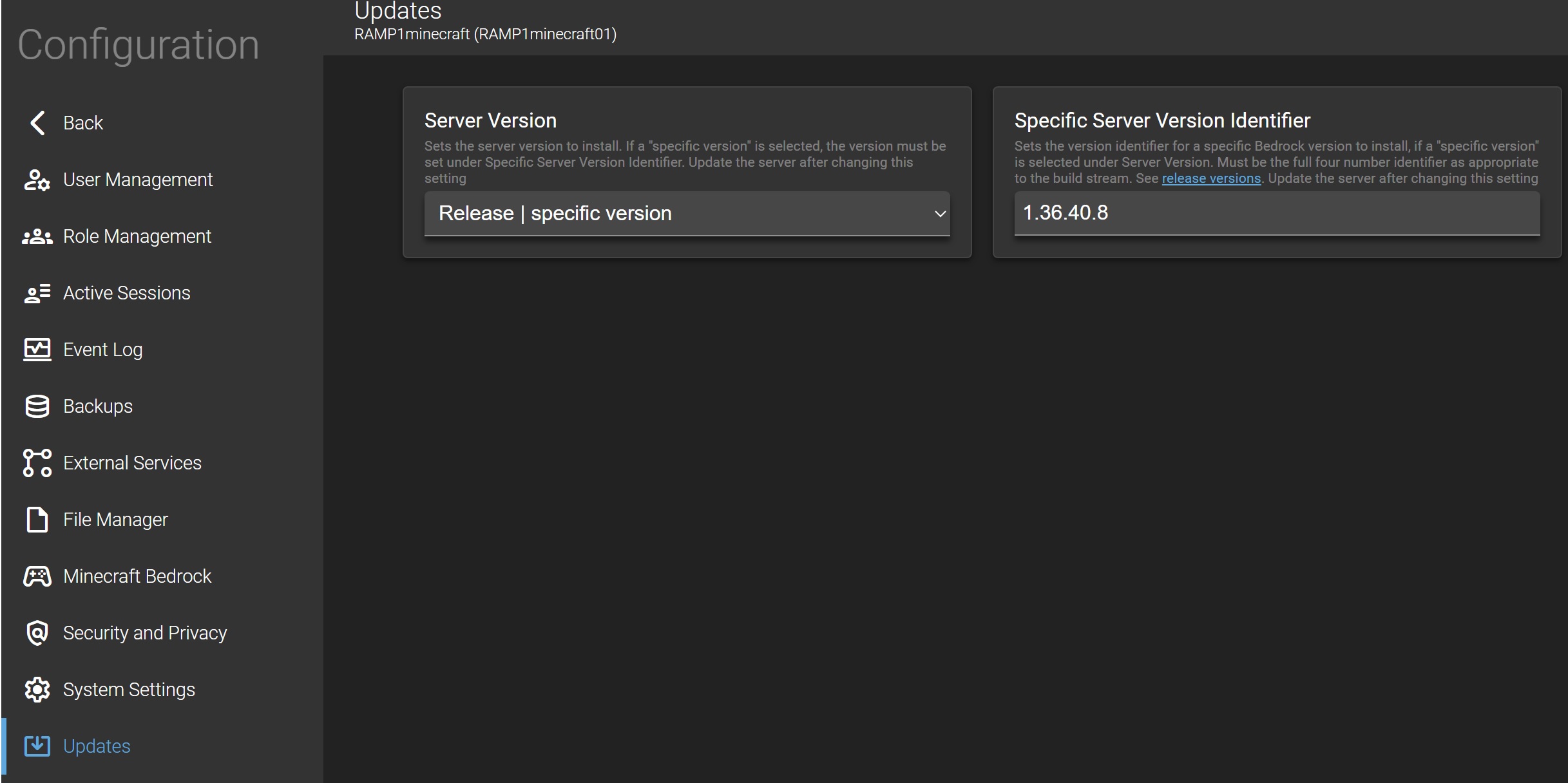This screenshot has height=783, width=1568.
Task: Click the Specific Server Version Identifier heading
Action: [x=1162, y=120]
